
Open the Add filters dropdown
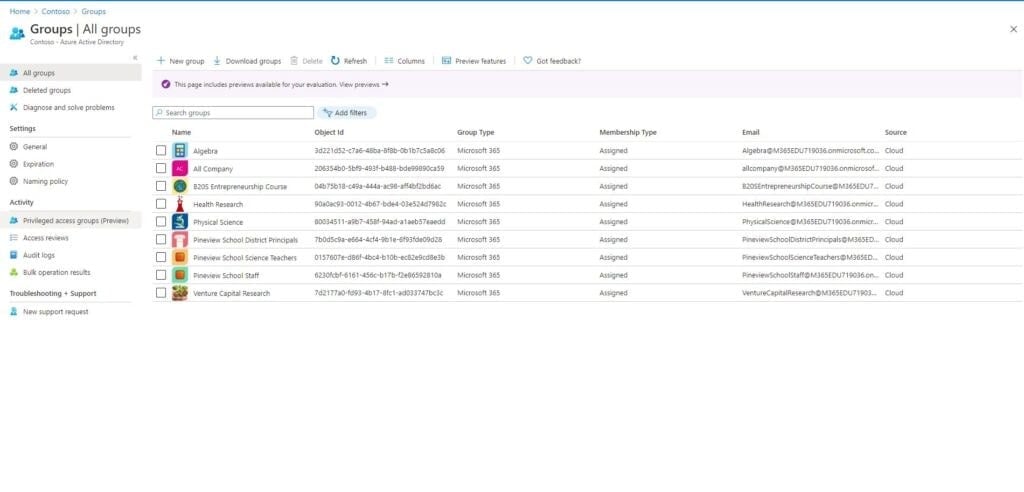point(346,113)
